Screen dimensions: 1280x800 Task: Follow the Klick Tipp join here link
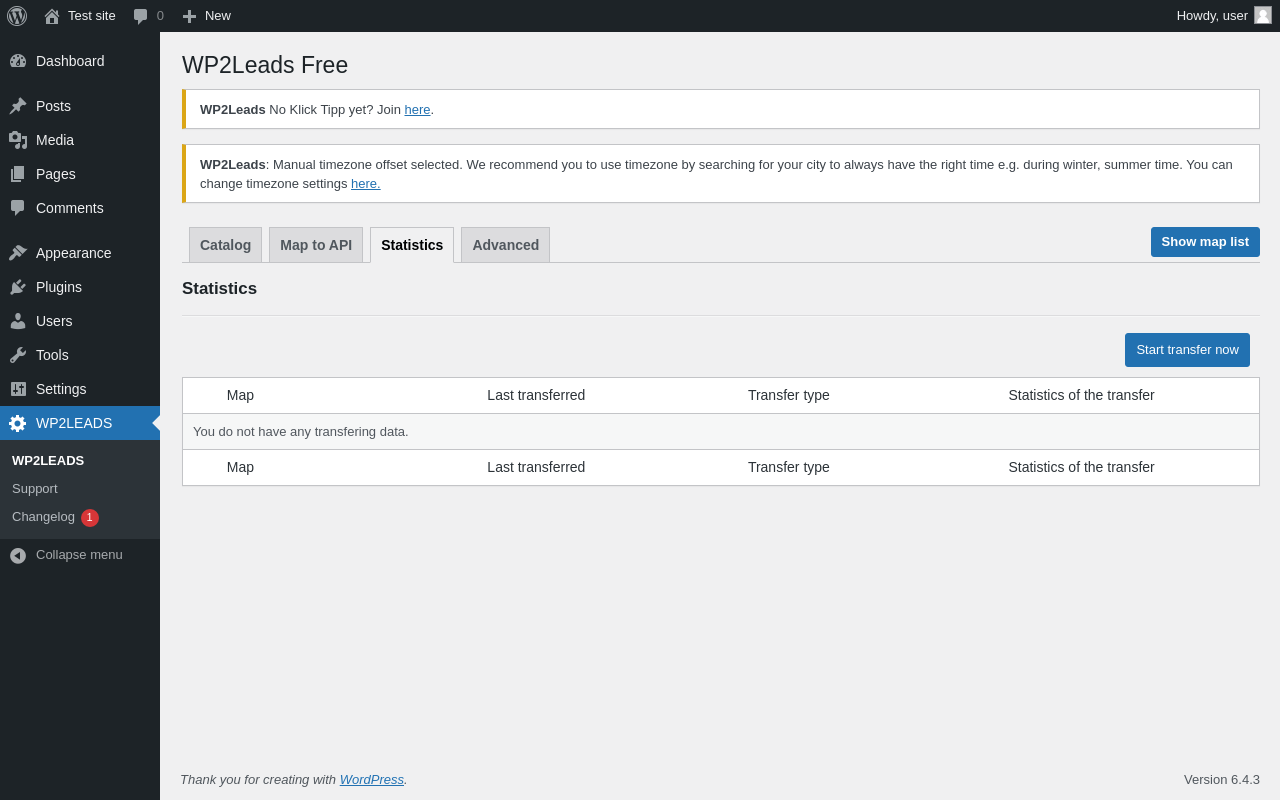[x=417, y=110]
